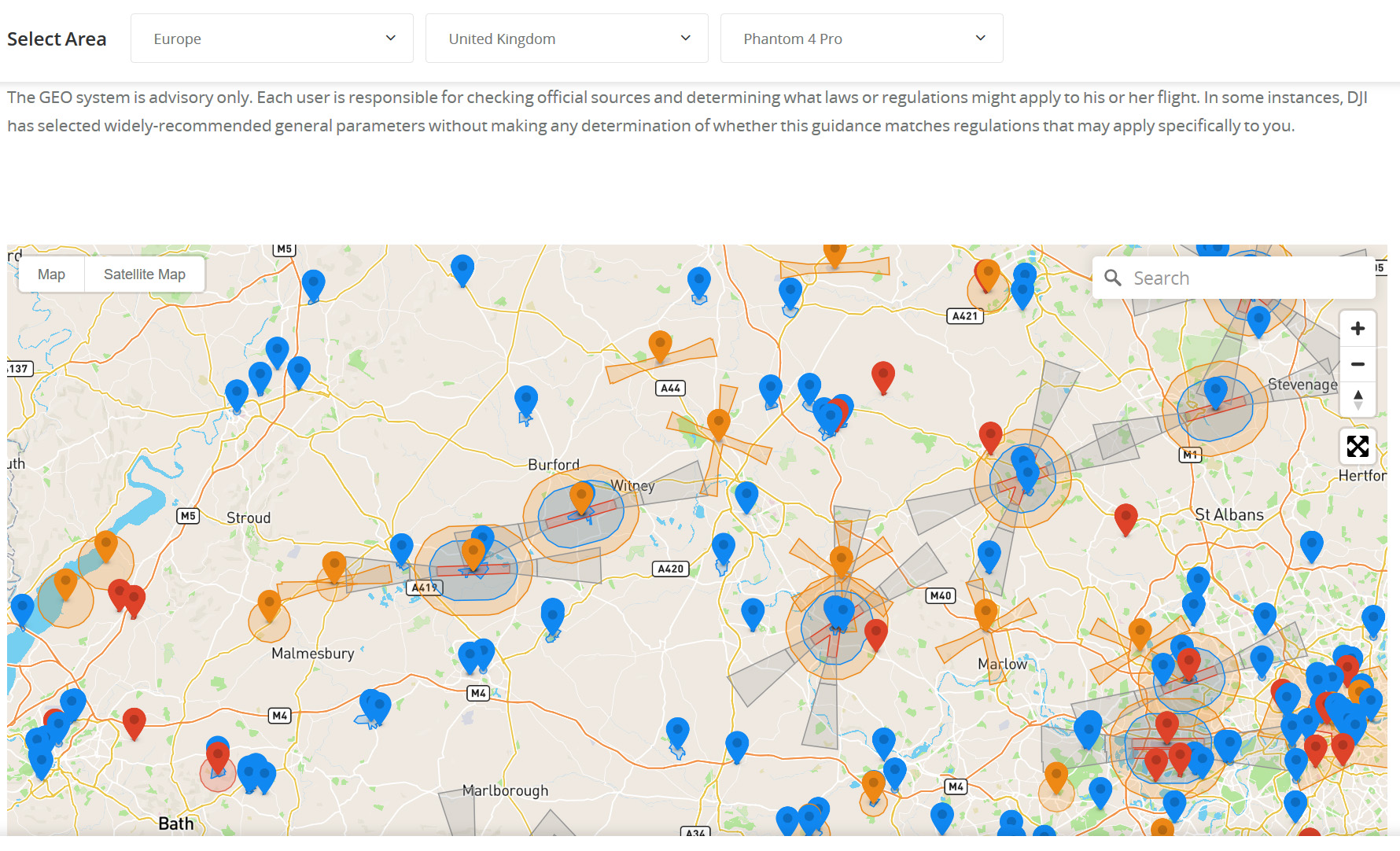Reset map bearing with compass arrow
The image size is (1400, 851).
(1358, 400)
